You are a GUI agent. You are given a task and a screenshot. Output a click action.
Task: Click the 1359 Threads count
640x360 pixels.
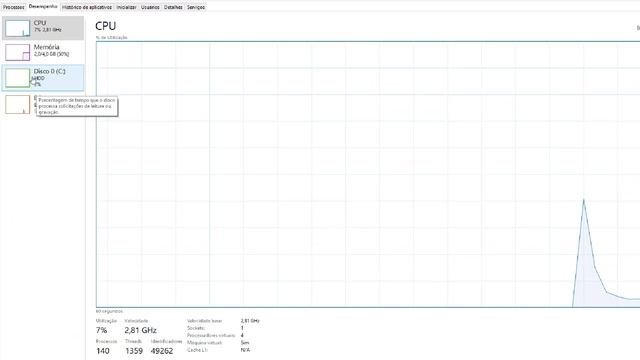pos(134,351)
